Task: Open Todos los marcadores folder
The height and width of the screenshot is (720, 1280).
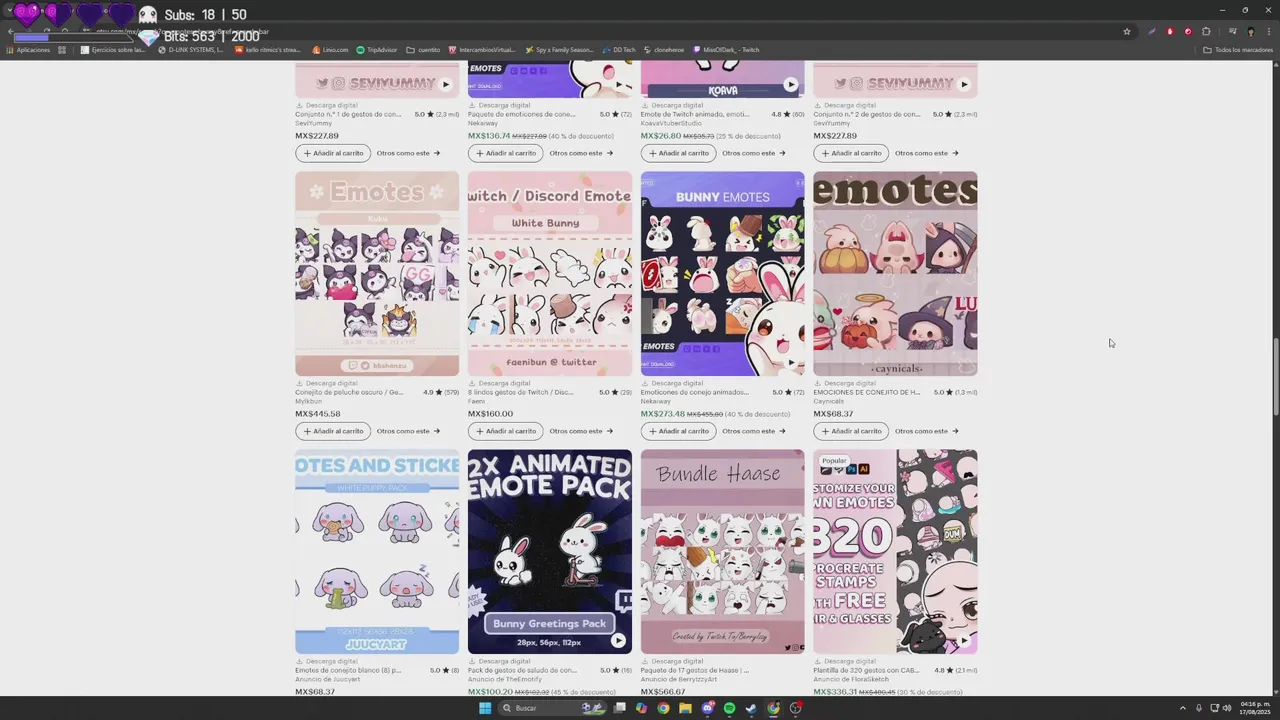Action: pos(1238,50)
